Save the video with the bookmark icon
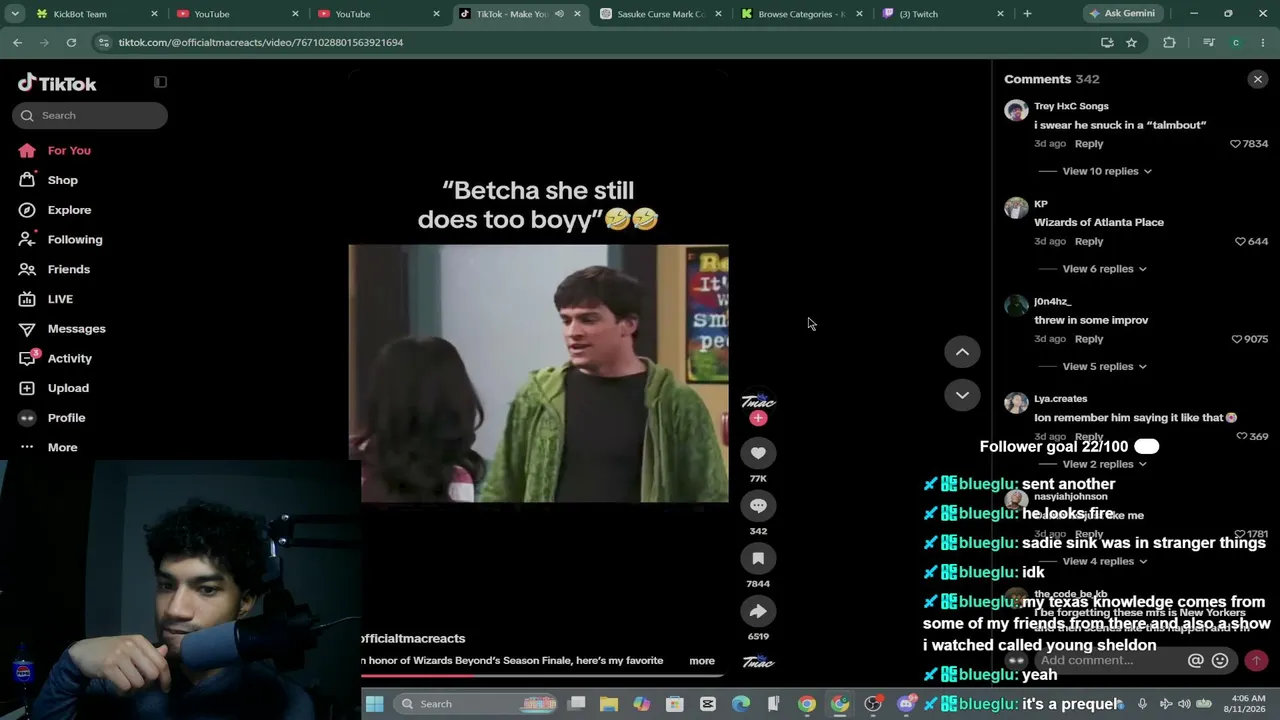1280x720 pixels. click(x=758, y=558)
